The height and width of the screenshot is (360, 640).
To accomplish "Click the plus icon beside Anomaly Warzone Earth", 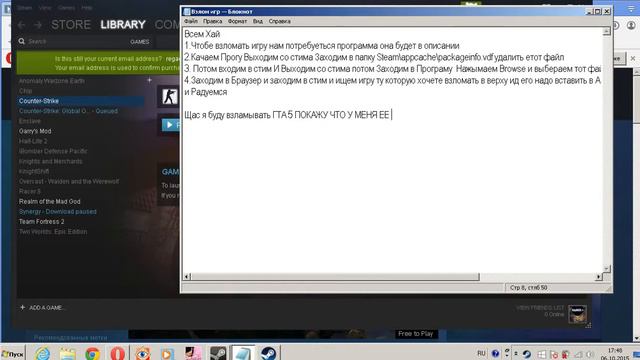I will click(x=149, y=80).
